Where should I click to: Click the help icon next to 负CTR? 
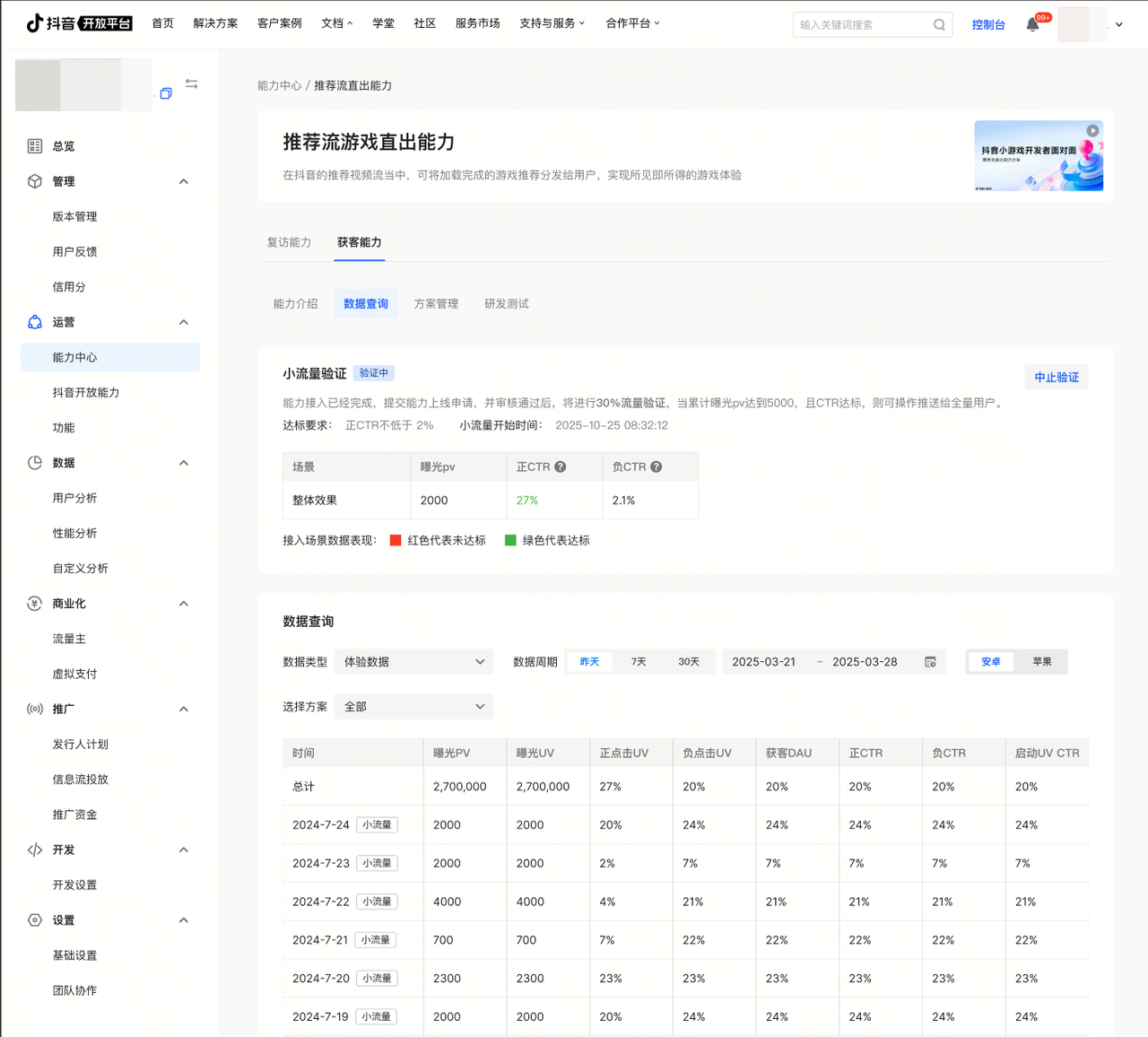coord(657,466)
